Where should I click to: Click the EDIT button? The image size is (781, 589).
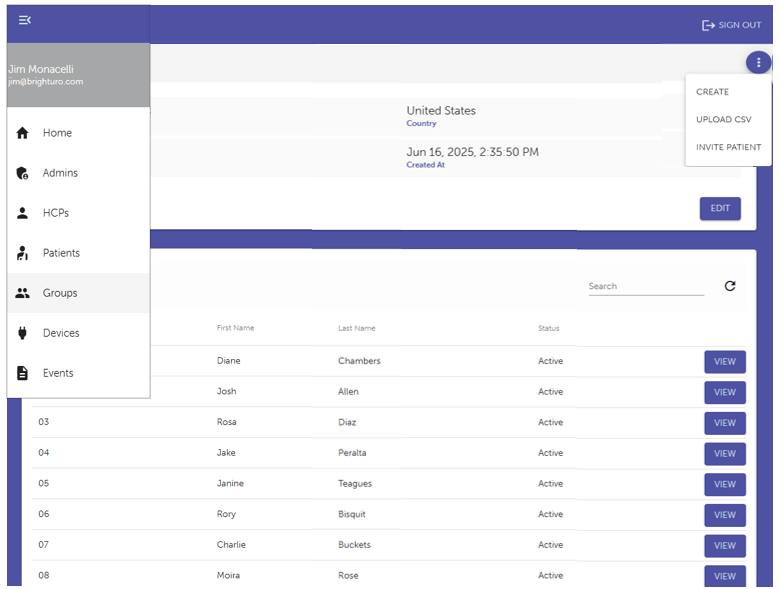point(720,208)
